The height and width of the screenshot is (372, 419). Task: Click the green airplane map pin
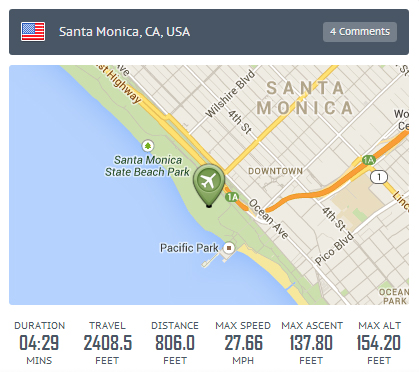[x=209, y=185]
